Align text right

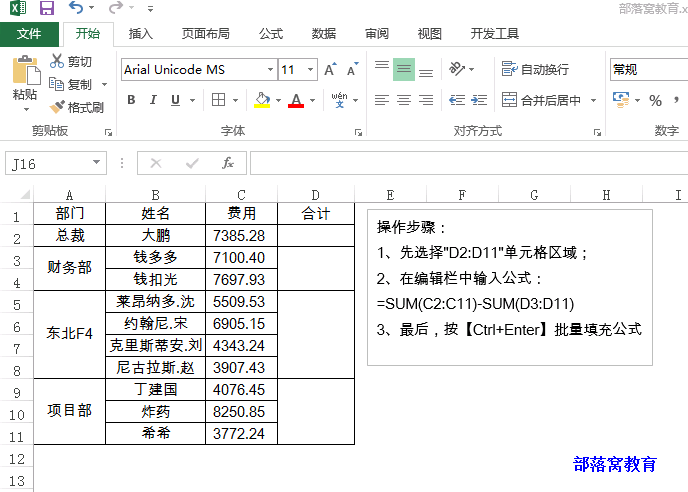(426, 100)
